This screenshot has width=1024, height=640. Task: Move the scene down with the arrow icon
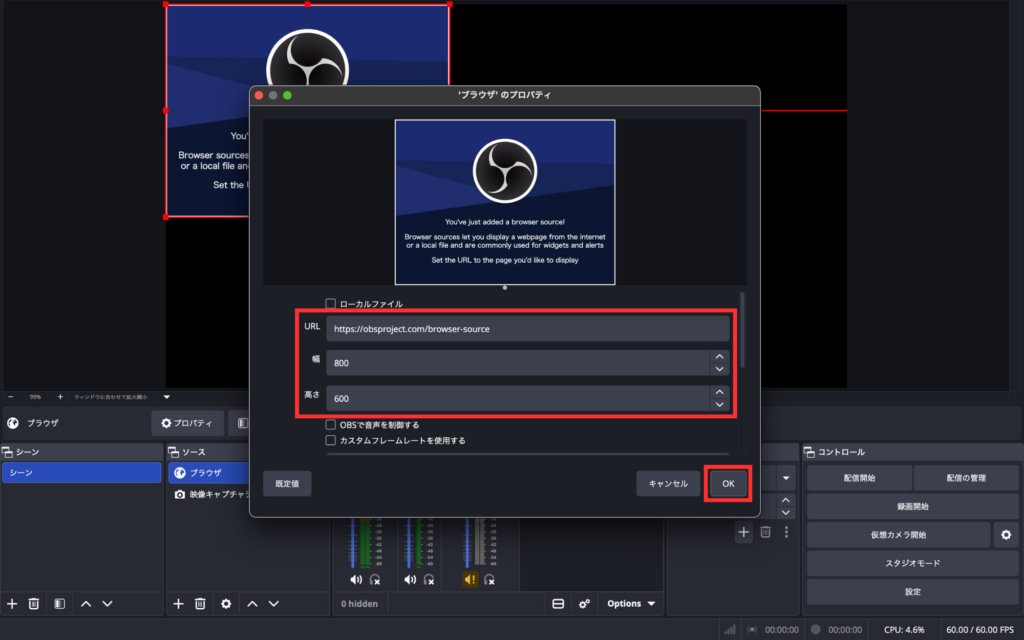point(107,603)
